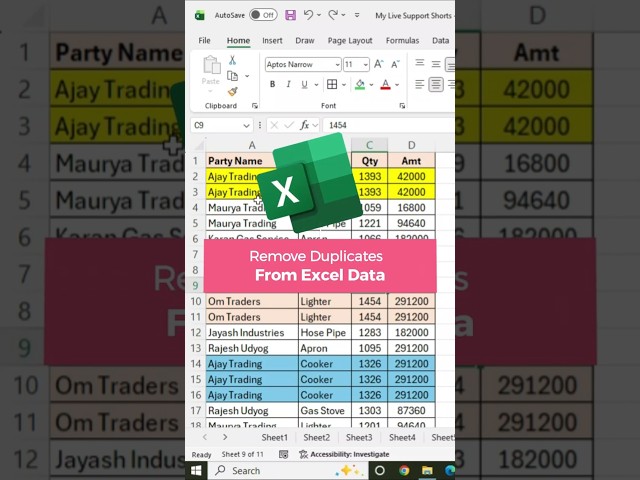Click the taskbar Search box

tap(288, 471)
